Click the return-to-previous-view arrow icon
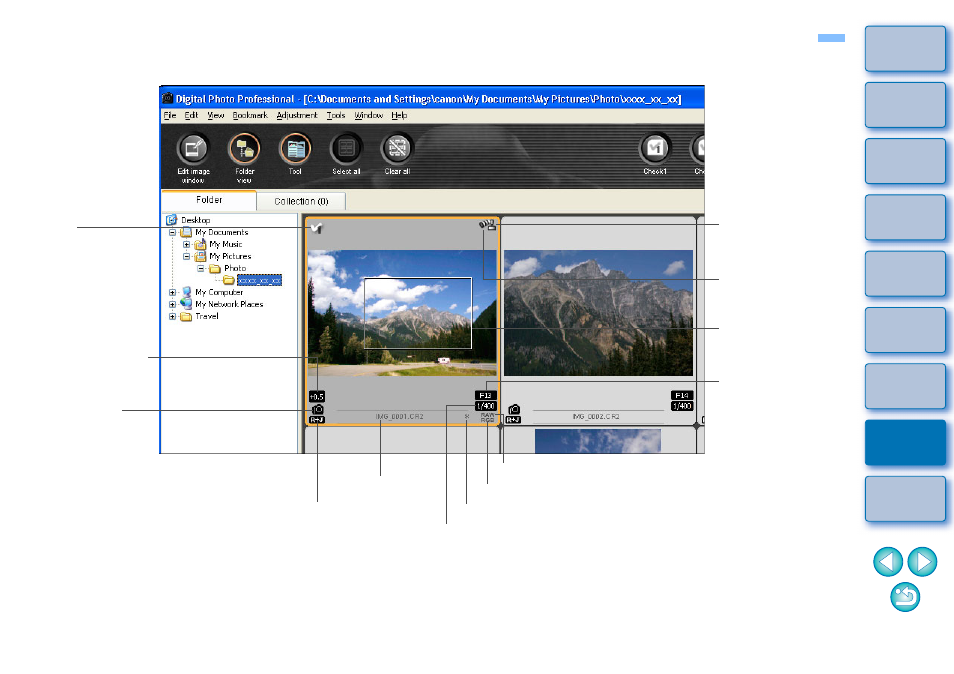The image size is (954, 674). click(905, 597)
